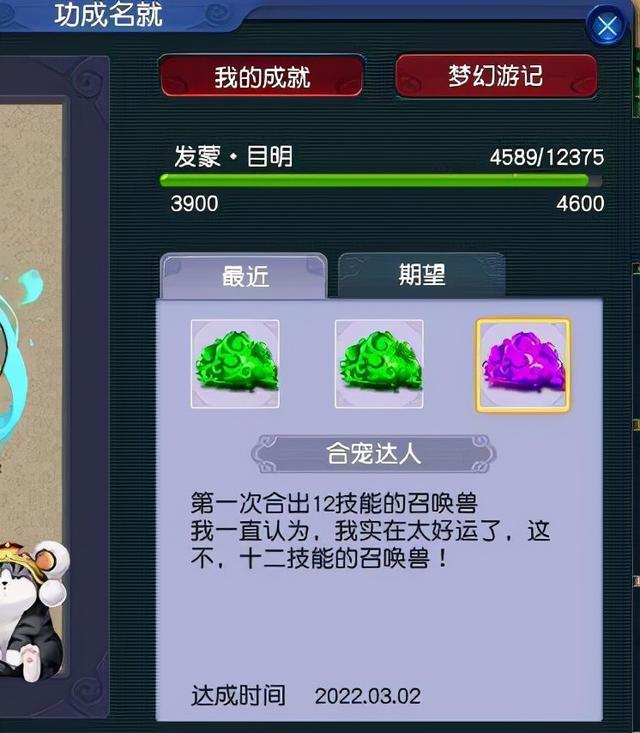Click the 达成时间 date 2022.03.02
The height and width of the screenshot is (733, 640).
[367, 696]
